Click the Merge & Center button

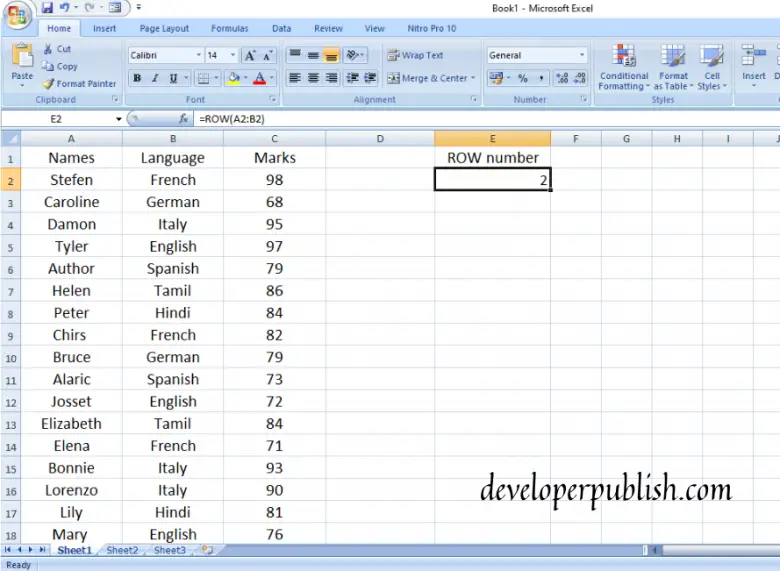click(x=430, y=78)
